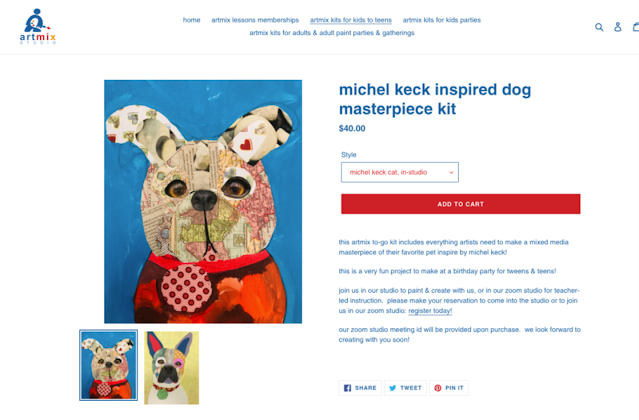Click the Twitter bird icon in Tweet

(392, 388)
